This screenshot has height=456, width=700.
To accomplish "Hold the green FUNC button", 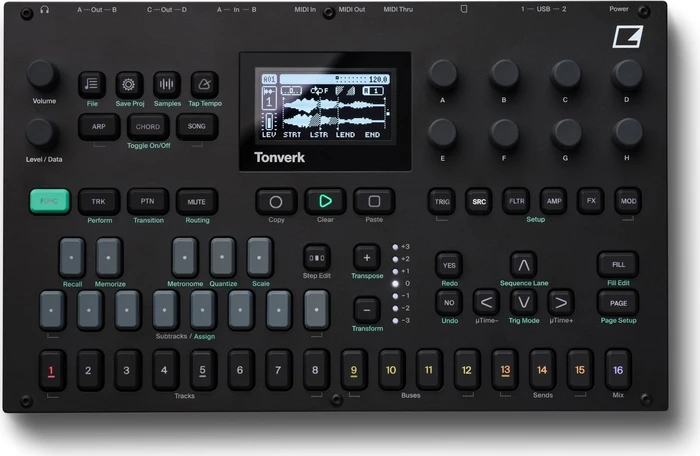I will coord(50,201).
